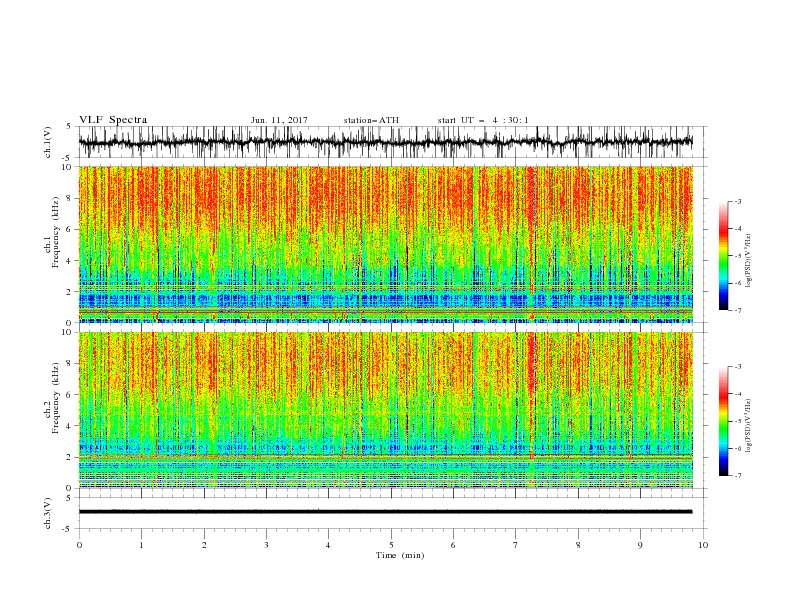Click the "ch.3(V)" axis label

[48, 513]
